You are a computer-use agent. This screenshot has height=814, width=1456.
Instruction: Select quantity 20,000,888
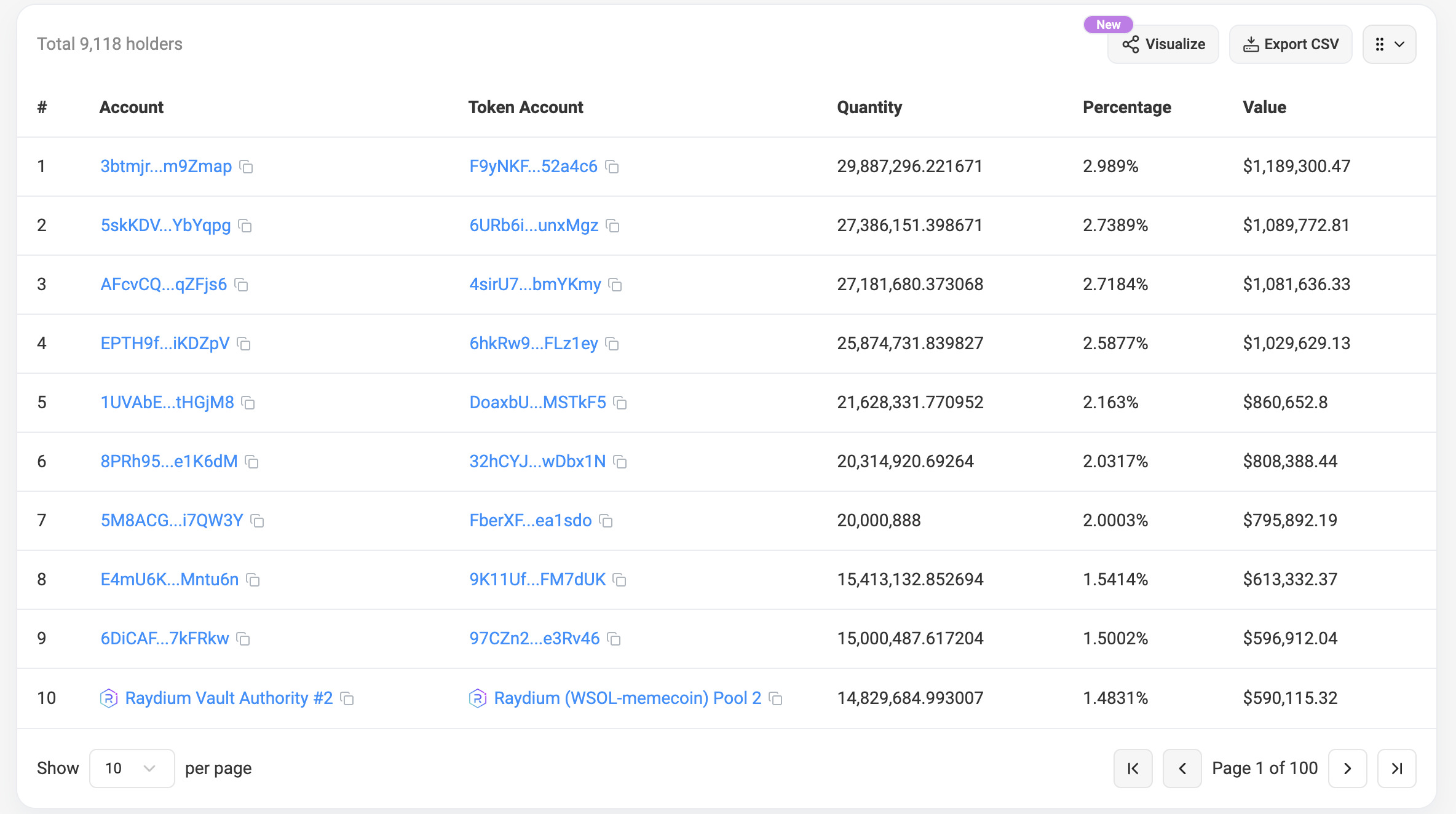[x=879, y=520]
